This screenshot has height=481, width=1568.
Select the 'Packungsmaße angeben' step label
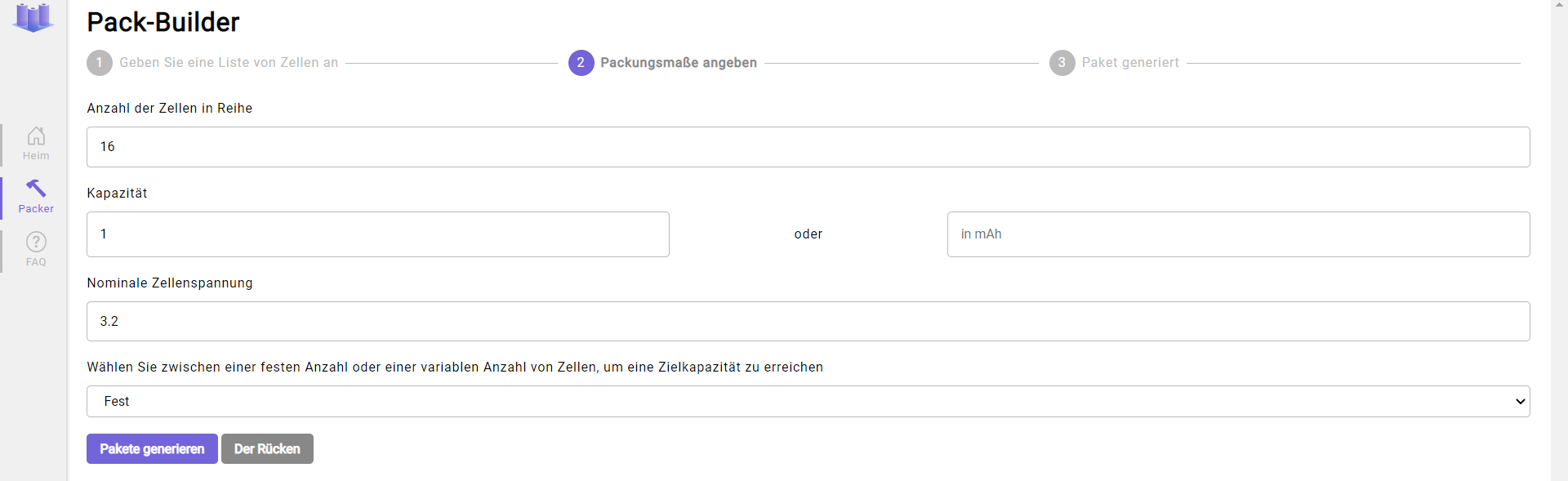[x=679, y=63]
